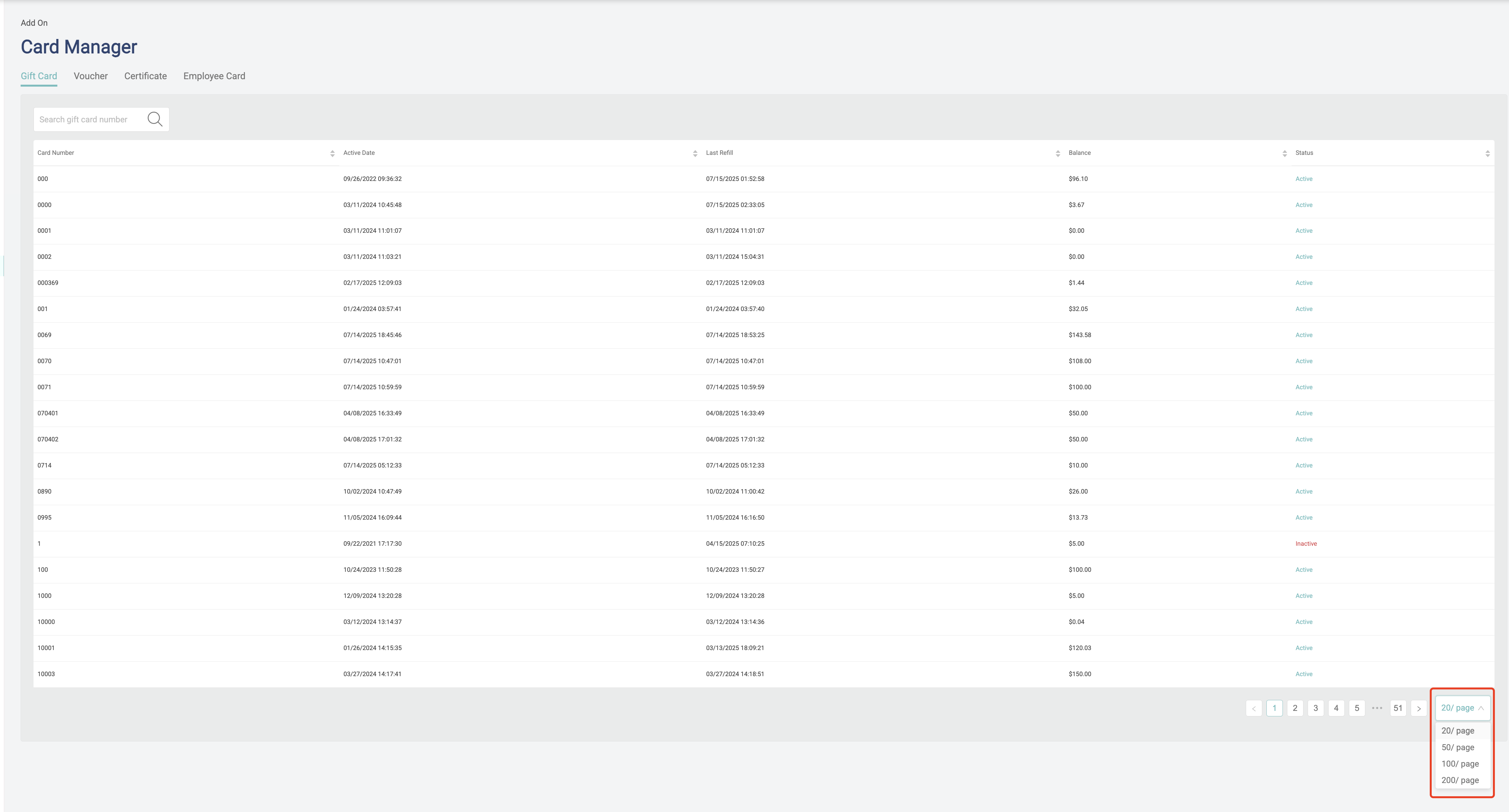
Task: Select card number 10003
Action: (46, 674)
